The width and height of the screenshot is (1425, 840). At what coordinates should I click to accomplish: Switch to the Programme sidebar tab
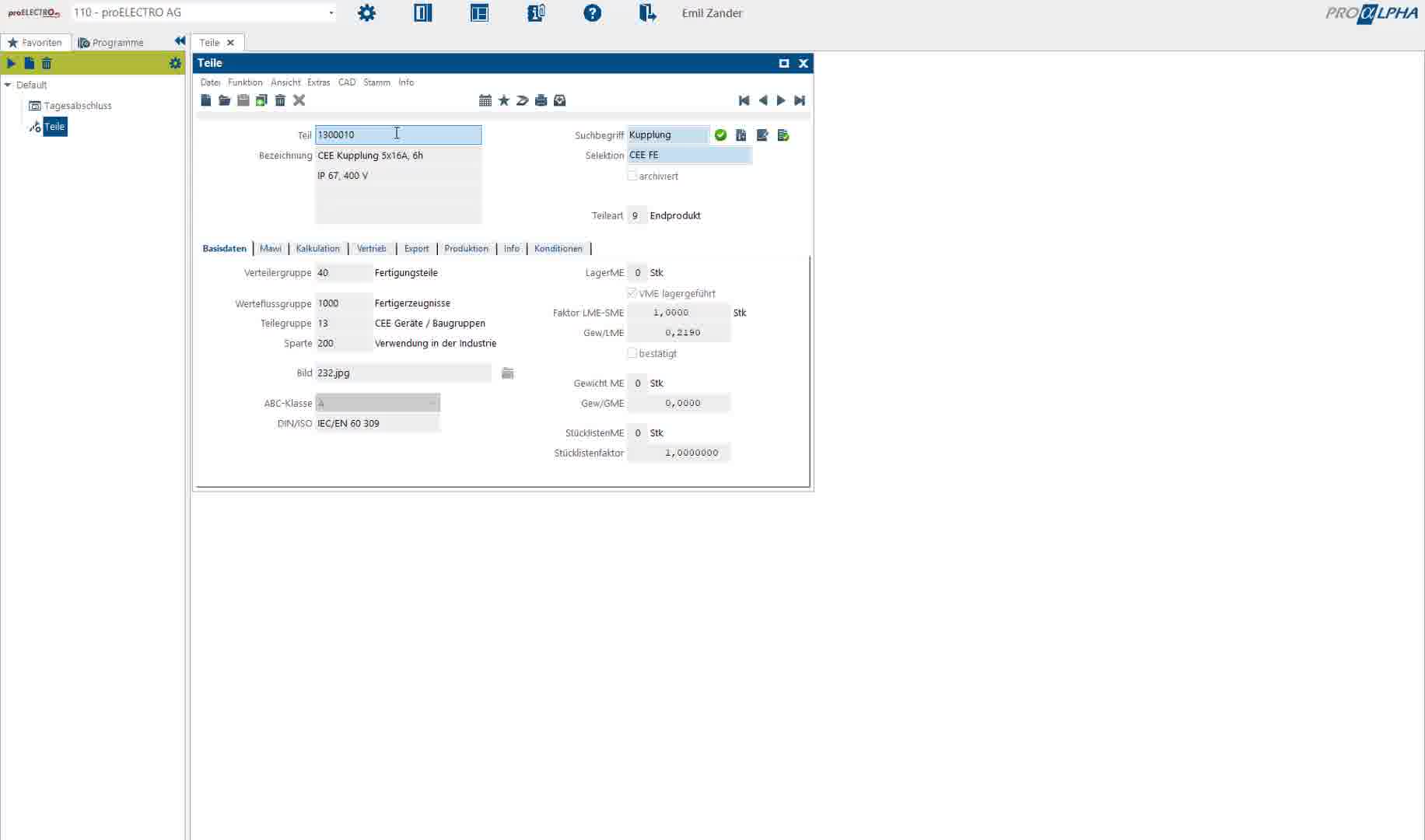click(111, 43)
